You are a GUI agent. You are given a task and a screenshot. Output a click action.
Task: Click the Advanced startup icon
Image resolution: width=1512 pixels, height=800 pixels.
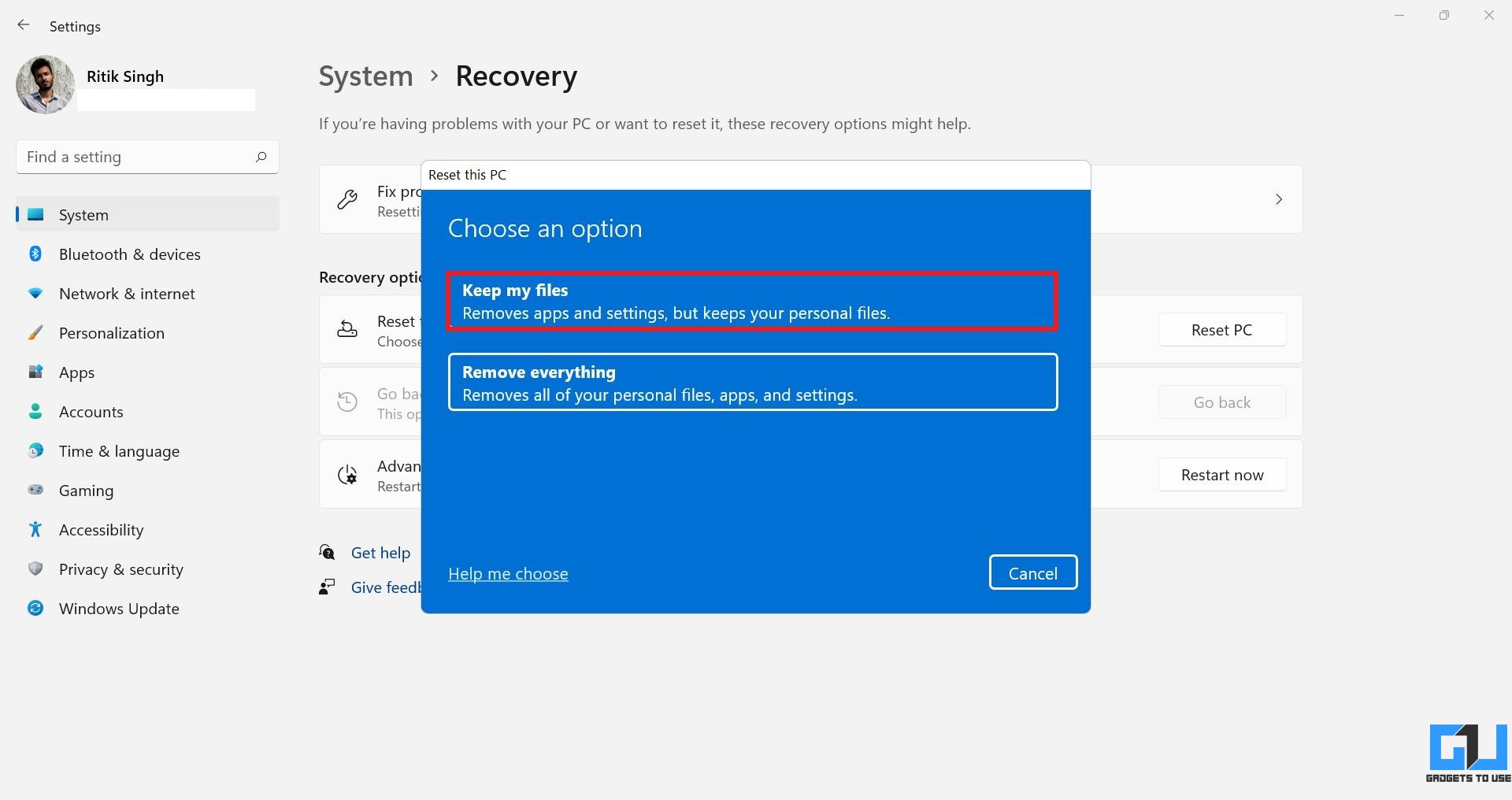[x=347, y=475]
